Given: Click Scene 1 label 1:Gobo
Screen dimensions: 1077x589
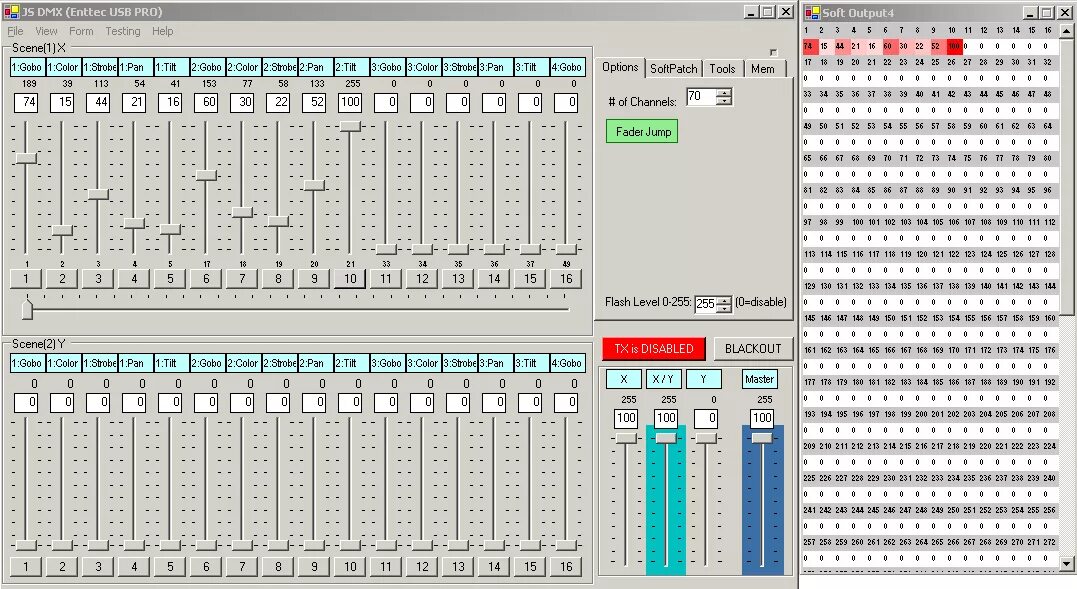Looking at the screenshot, I should point(27,67).
